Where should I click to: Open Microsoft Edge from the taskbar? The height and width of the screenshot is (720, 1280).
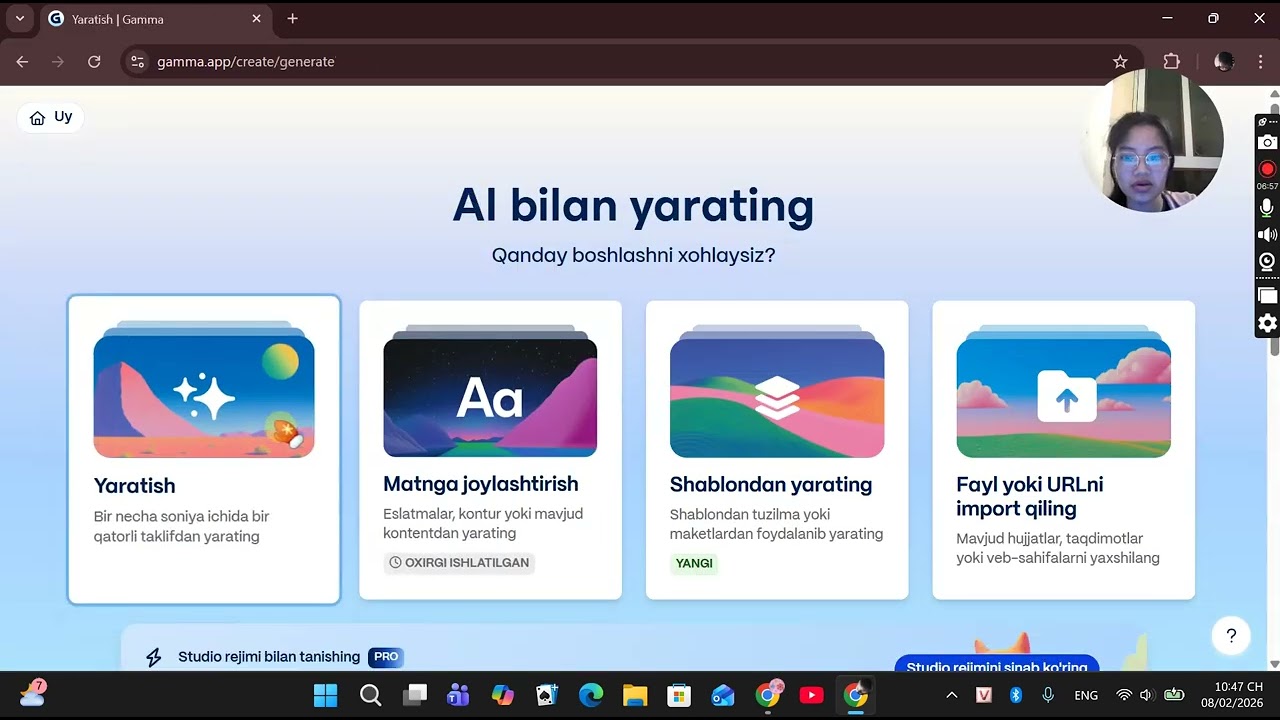tap(591, 695)
